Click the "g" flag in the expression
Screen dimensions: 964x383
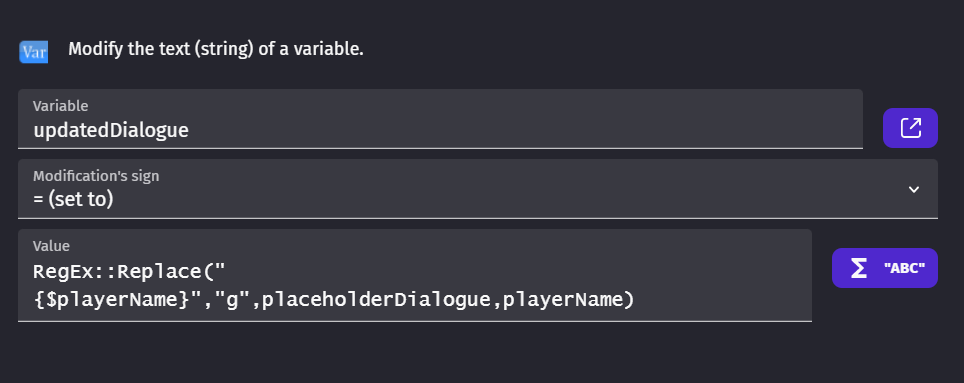pos(232,300)
